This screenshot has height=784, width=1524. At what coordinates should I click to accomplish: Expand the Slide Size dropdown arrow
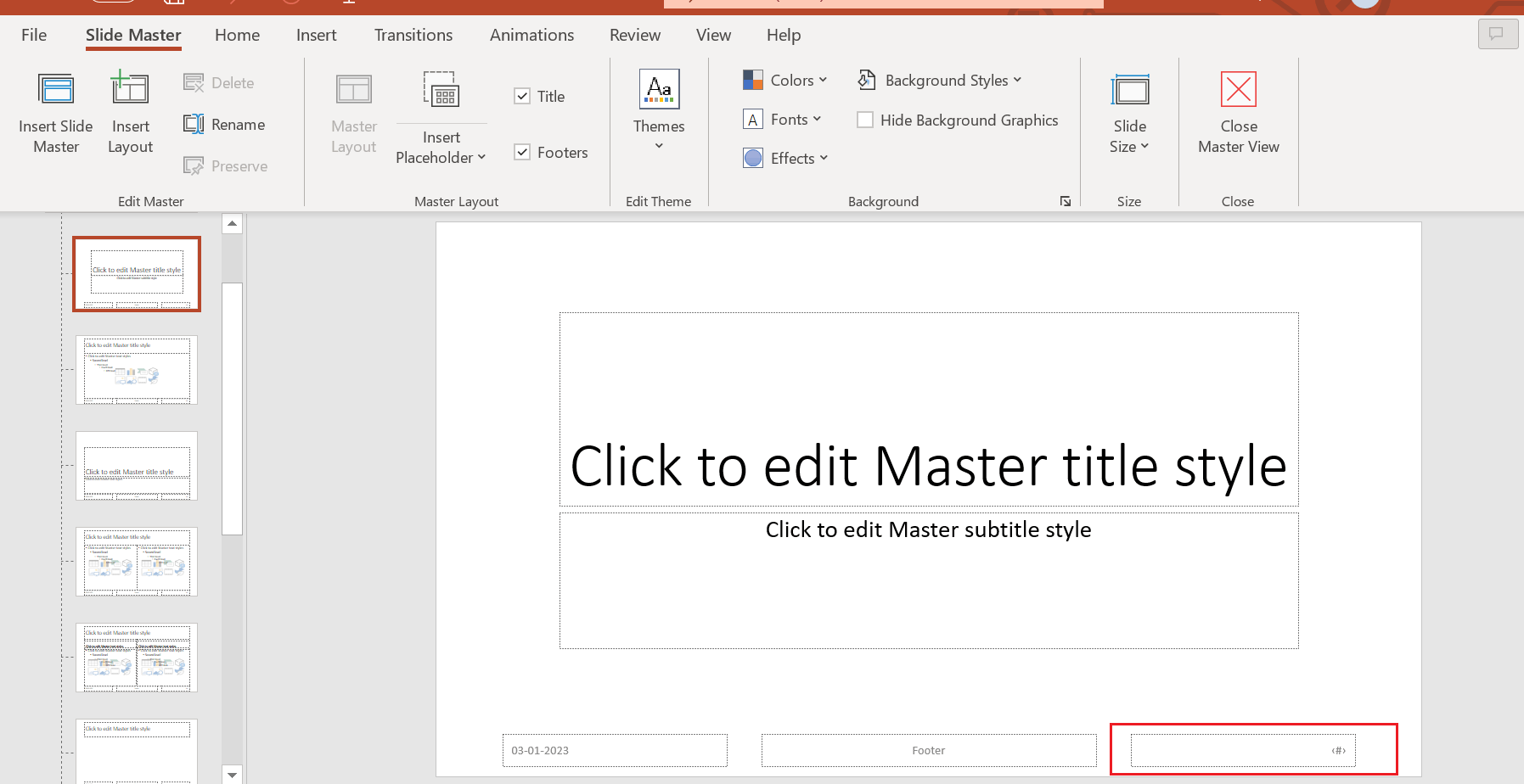tap(1144, 147)
